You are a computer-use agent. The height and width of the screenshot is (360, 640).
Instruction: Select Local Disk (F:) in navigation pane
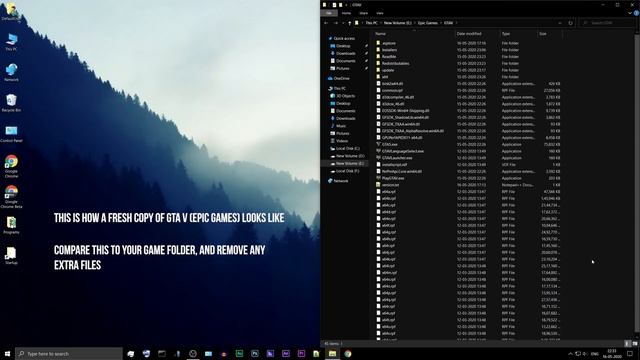click(x=347, y=171)
